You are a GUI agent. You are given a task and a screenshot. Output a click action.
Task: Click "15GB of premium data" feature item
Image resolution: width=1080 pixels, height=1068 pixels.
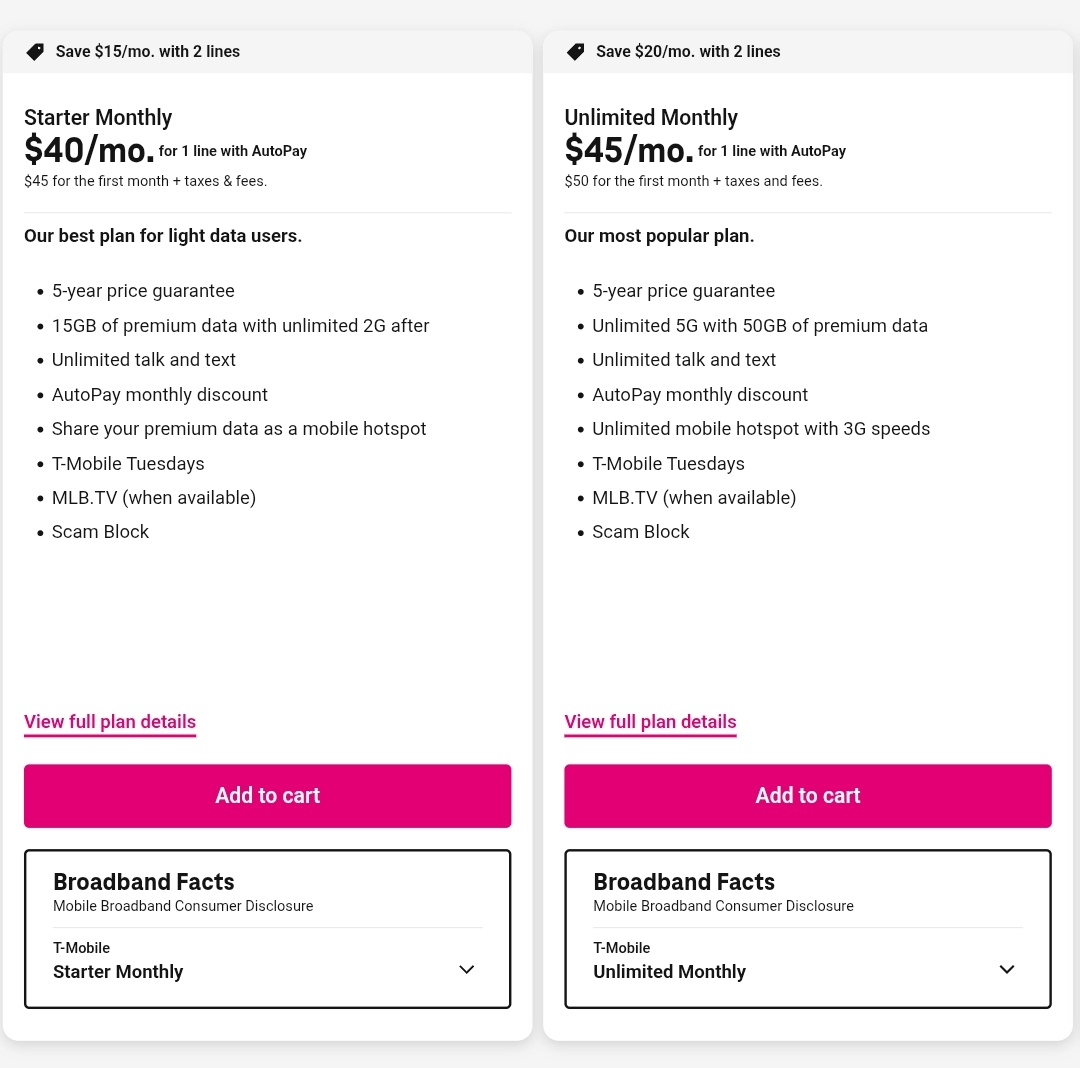(240, 326)
